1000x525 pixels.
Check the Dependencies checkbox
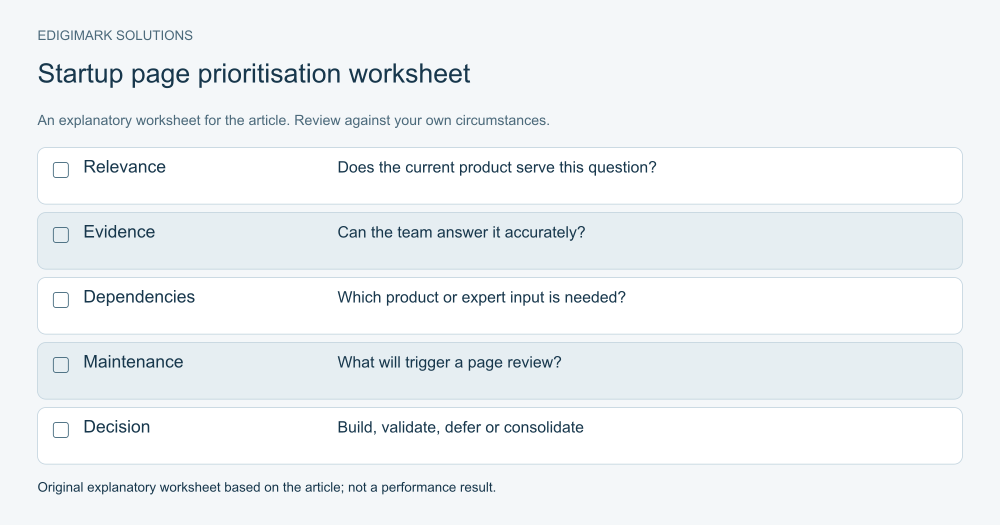(x=61, y=300)
